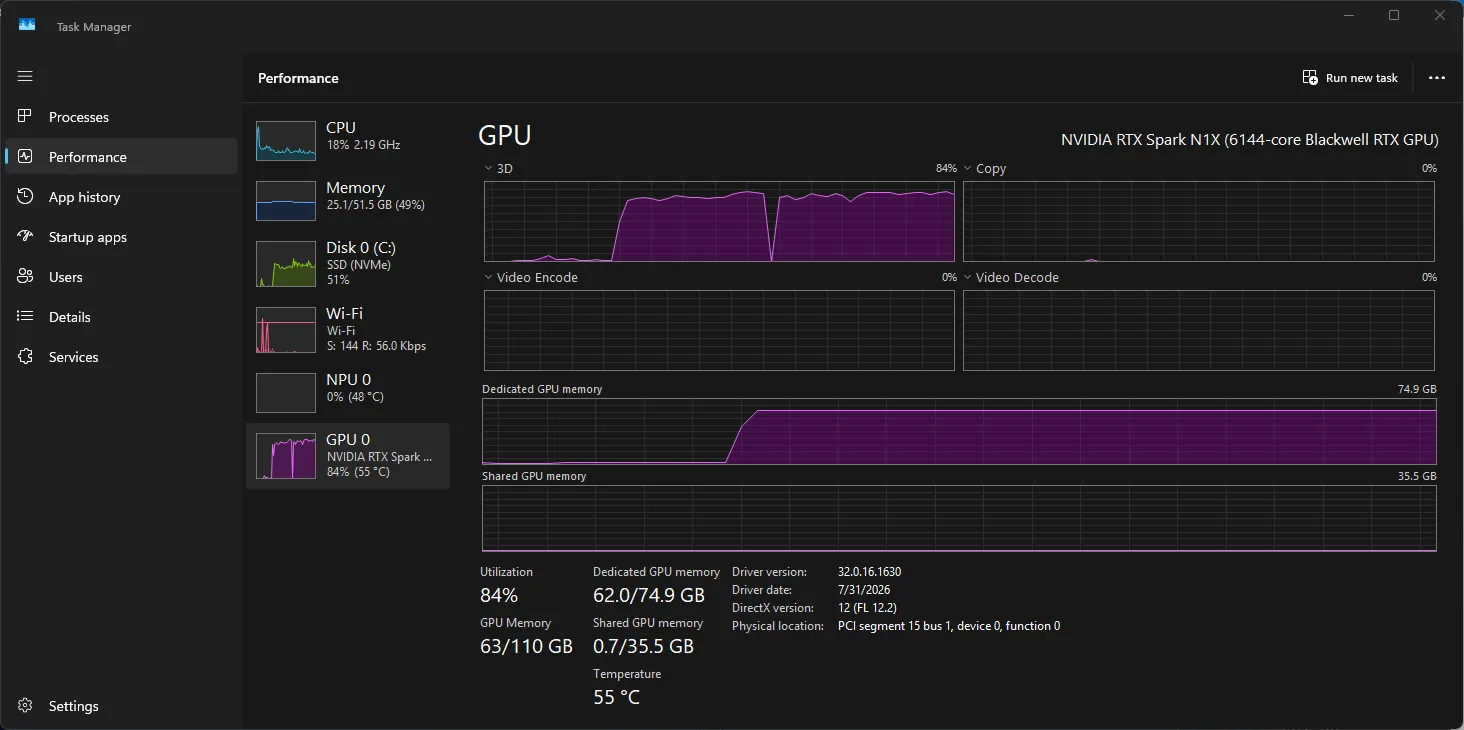The height and width of the screenshot is (730, 1464).
Task: Click the Settings gear icon
Action: 26,706
